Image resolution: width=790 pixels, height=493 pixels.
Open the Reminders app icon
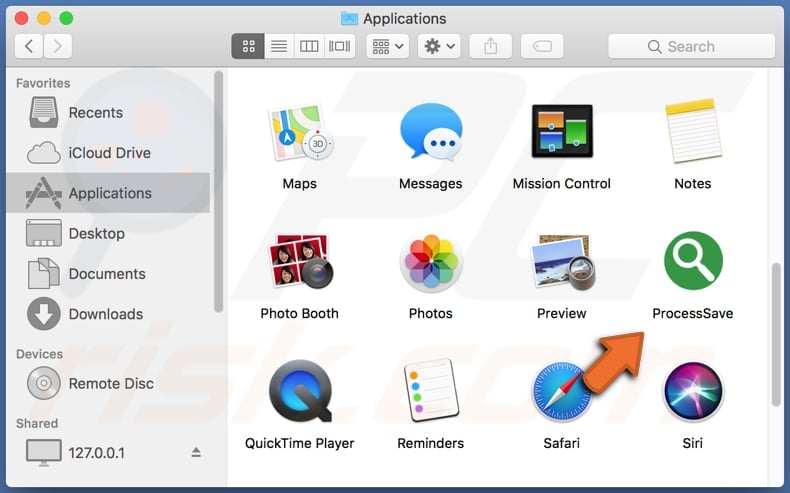coord(431,390)
